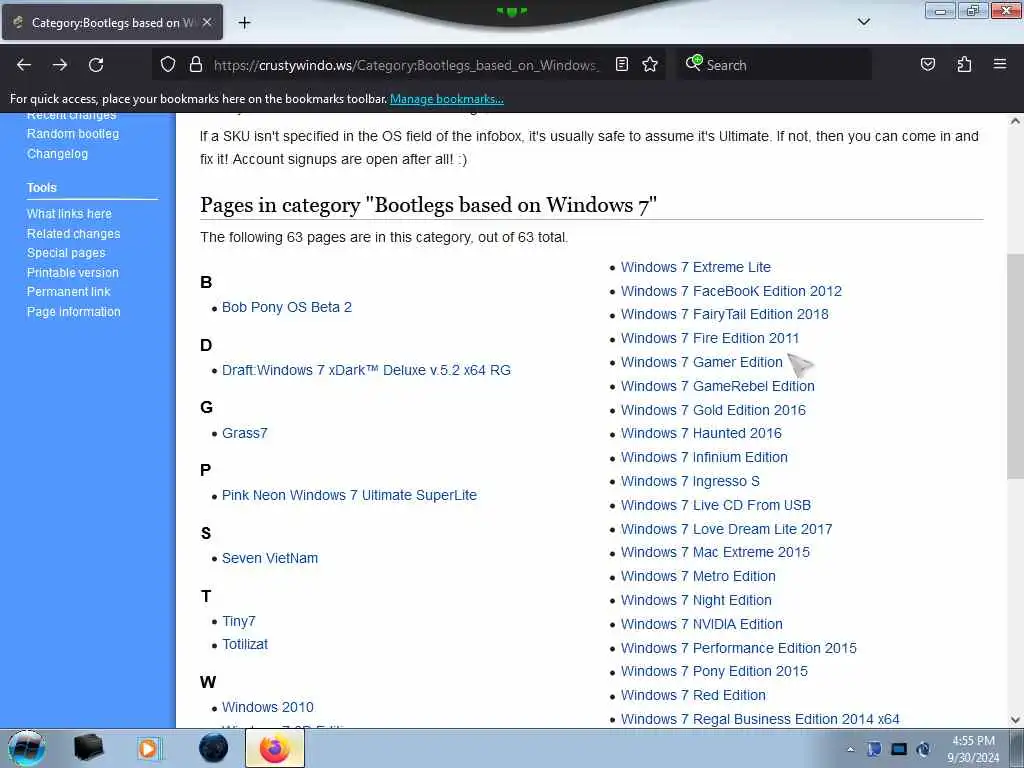Image resolution: width=1024 pixels, height=768 pixels.
Task: Open Special pages link
Action: click(66, 253)
